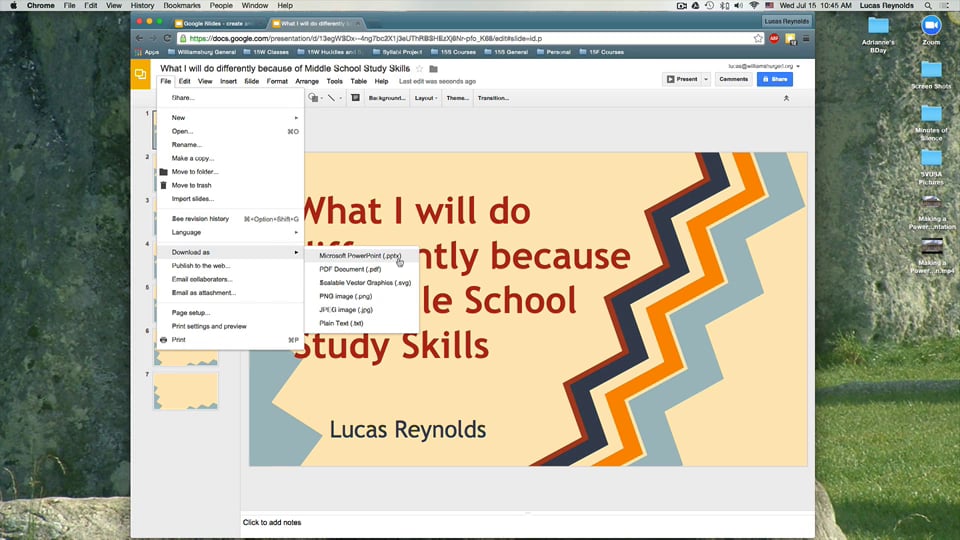Open the Apps bookmarks shortcut
Viewport: 960px width, 540px height.
[x=147, y=52]
